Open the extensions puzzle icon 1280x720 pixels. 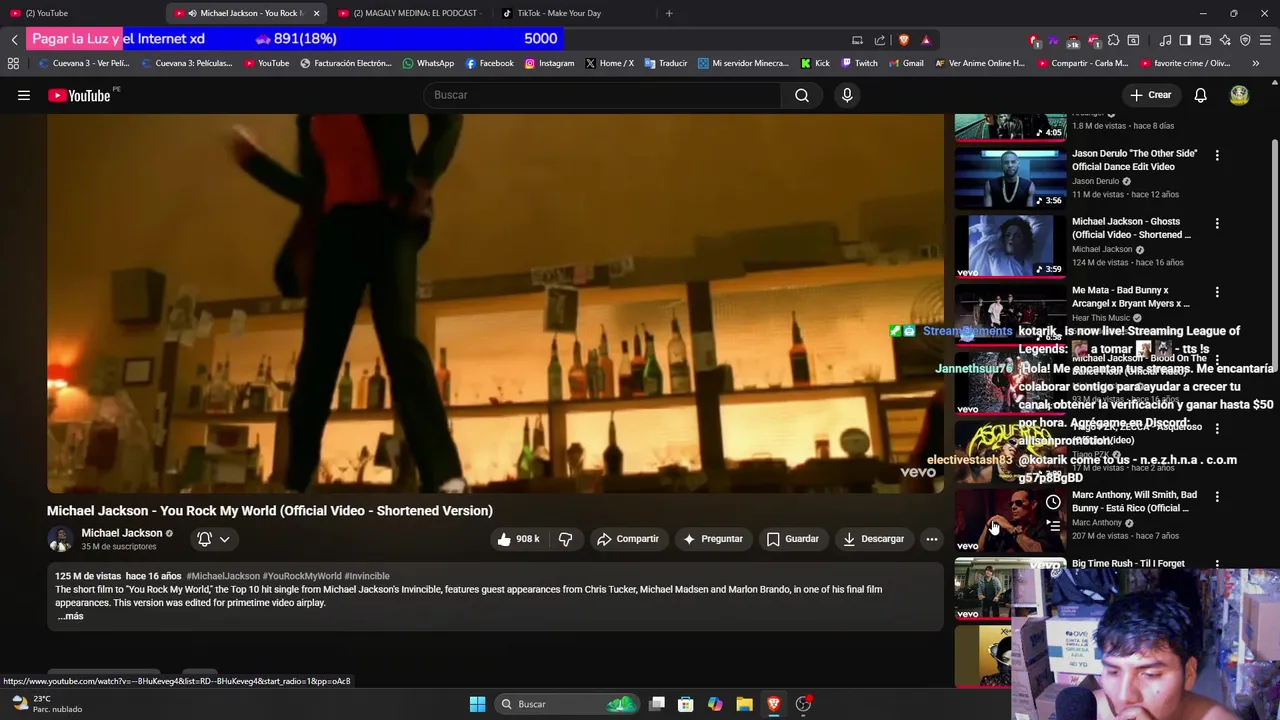pos(1113,40)
